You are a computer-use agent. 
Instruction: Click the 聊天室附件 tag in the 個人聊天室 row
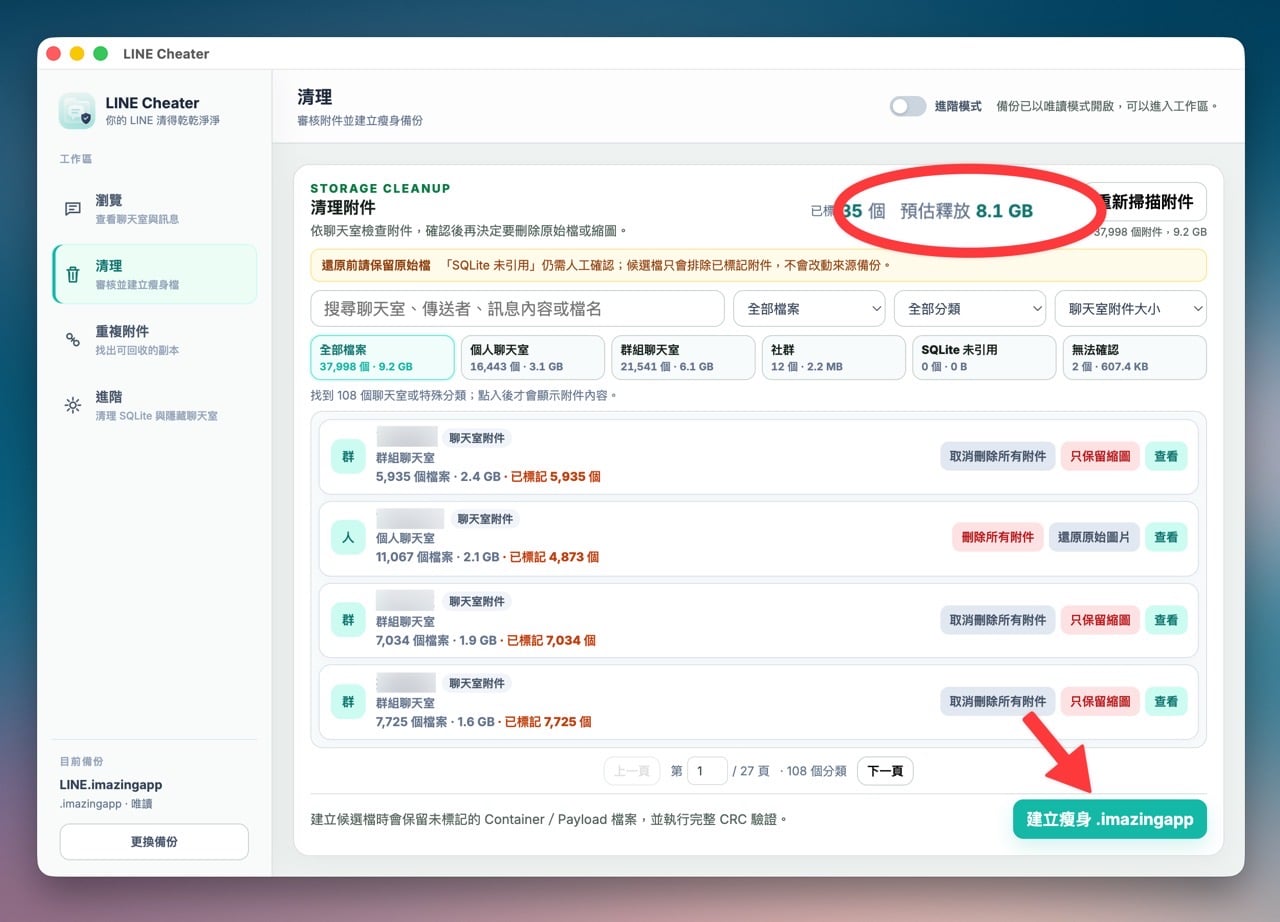coord(485,519)
